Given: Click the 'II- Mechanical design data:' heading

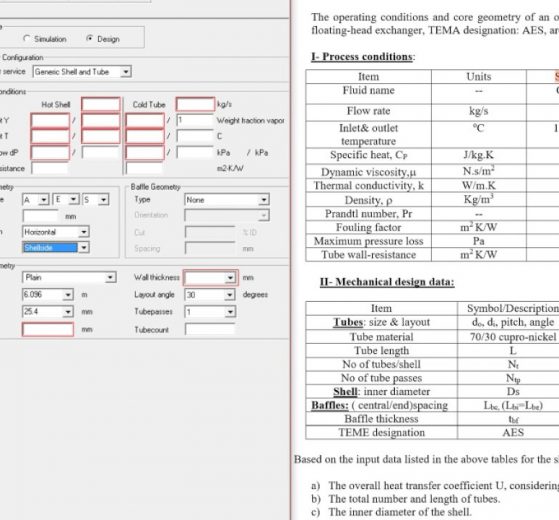Looking at the screenshot, I should pyautogui.click(x=387, y=282).
